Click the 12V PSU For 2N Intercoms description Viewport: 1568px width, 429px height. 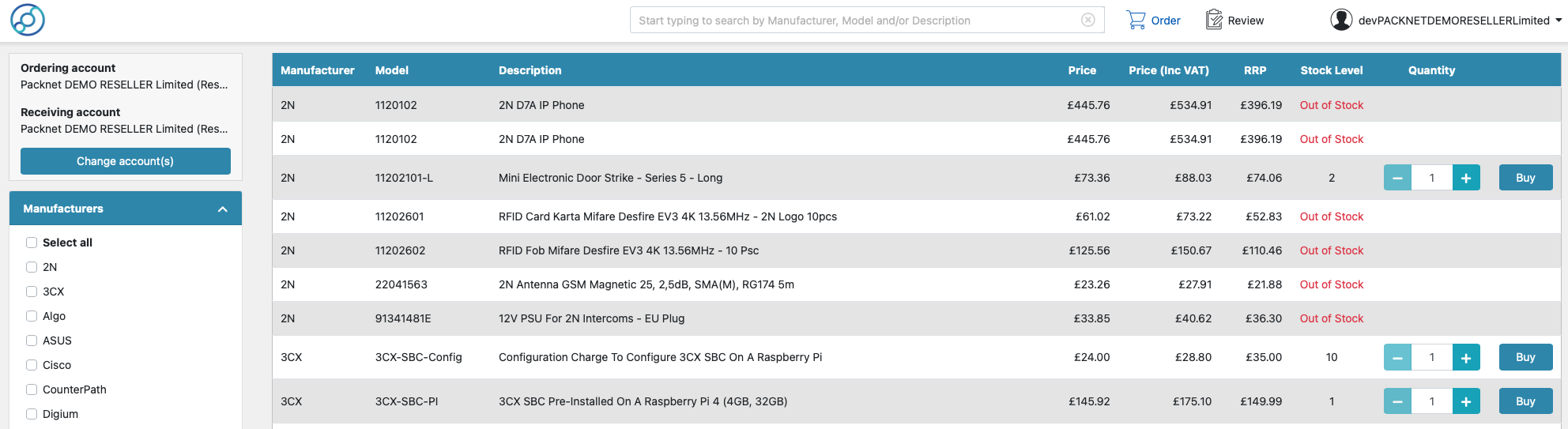click(591, 318)
